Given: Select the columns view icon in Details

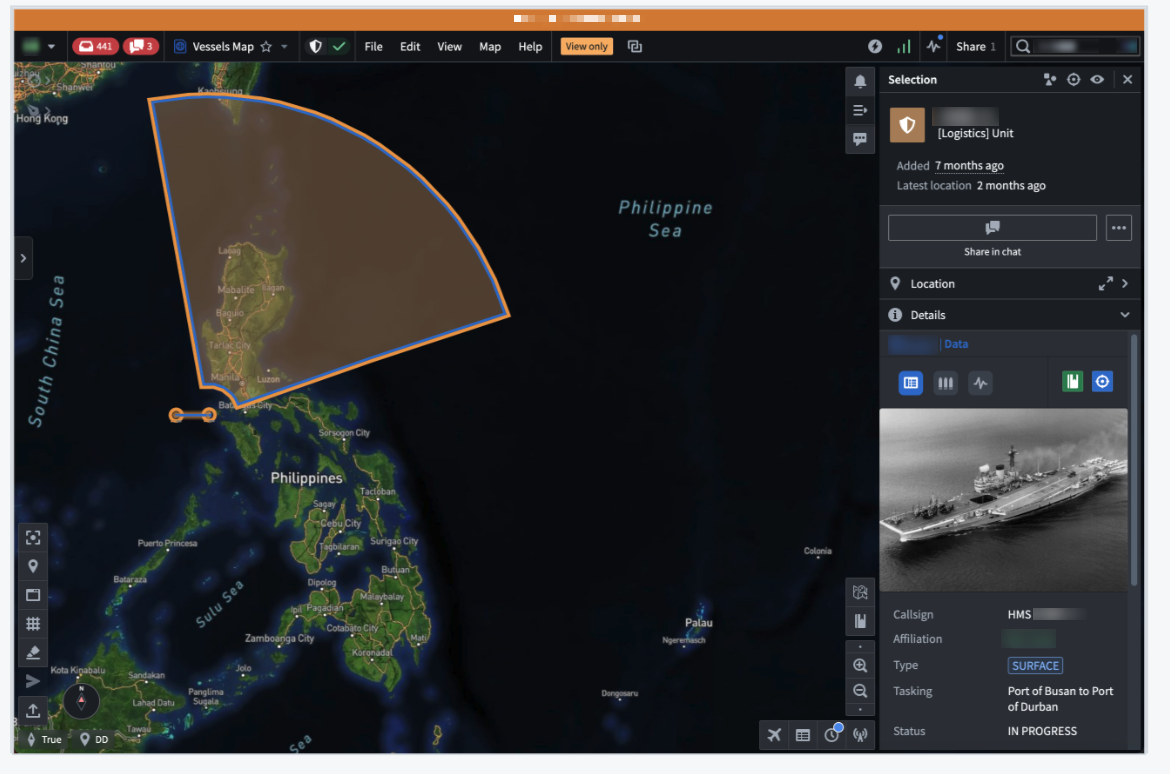Looking at the screenshot, I should point(945,383).
